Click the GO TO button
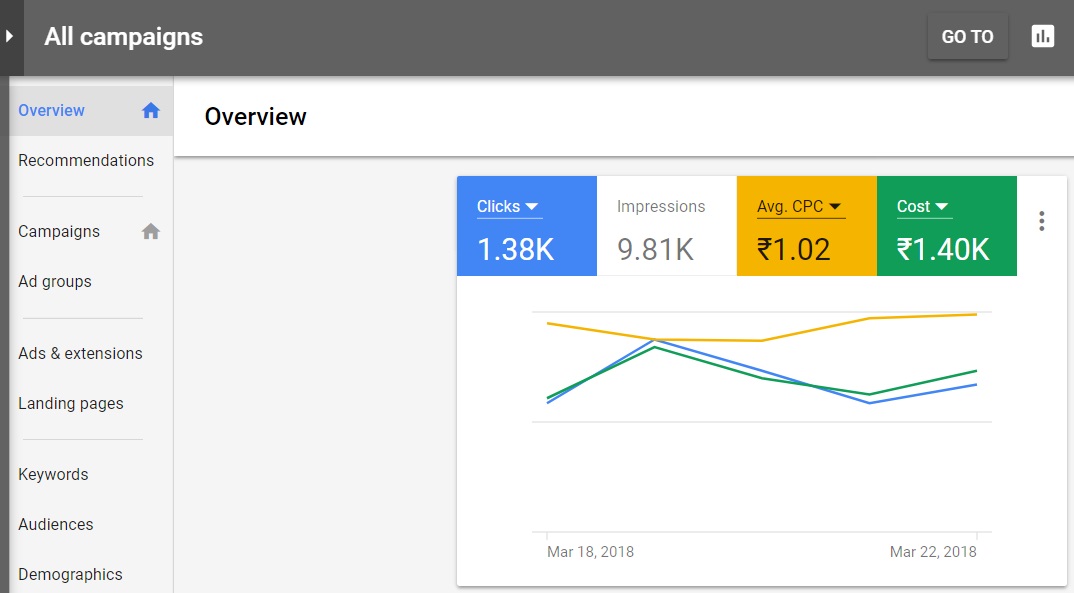1074x593 pixels. (966, 36)
